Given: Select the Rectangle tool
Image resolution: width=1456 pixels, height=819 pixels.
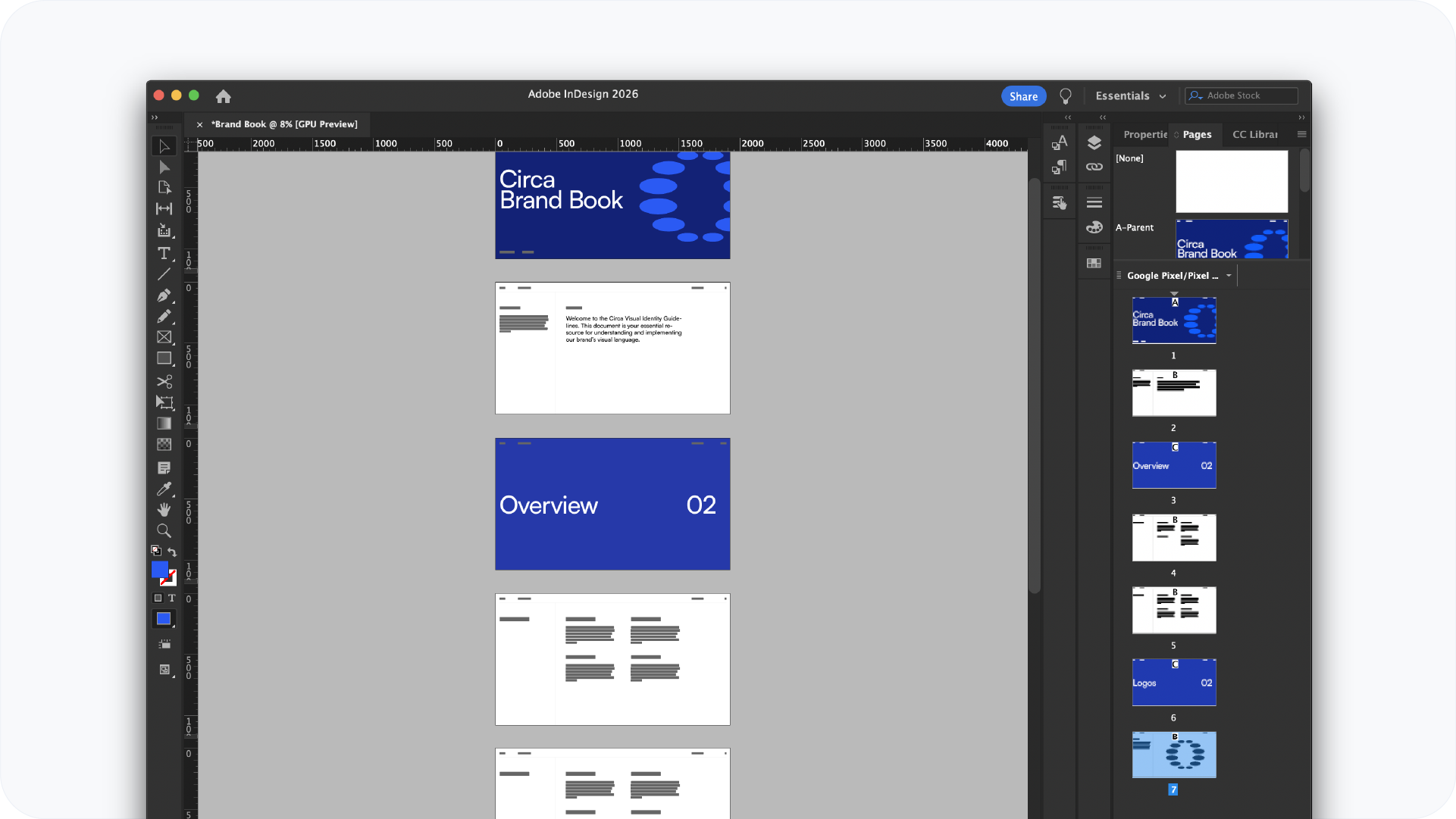Looking at the screenshot, I should 164,358.
